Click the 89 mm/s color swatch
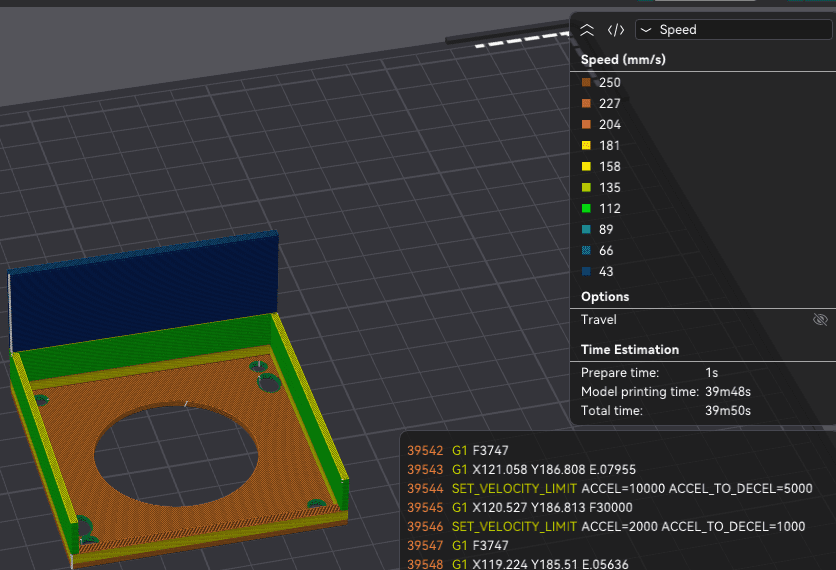The width and height of the screenshot is (836, 570). pos(586,229)
